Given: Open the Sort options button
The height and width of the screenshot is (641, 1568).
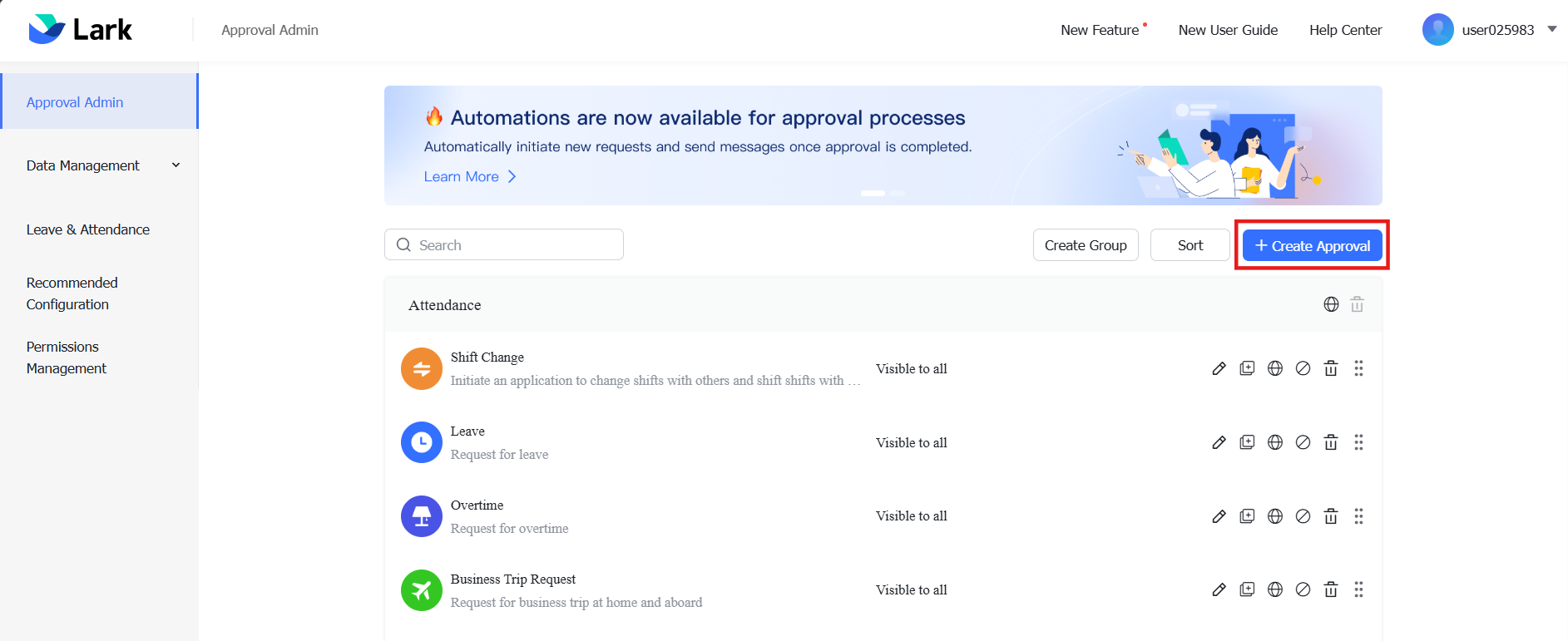Looking at the screenshot, I should click(x=1190, y=245).
